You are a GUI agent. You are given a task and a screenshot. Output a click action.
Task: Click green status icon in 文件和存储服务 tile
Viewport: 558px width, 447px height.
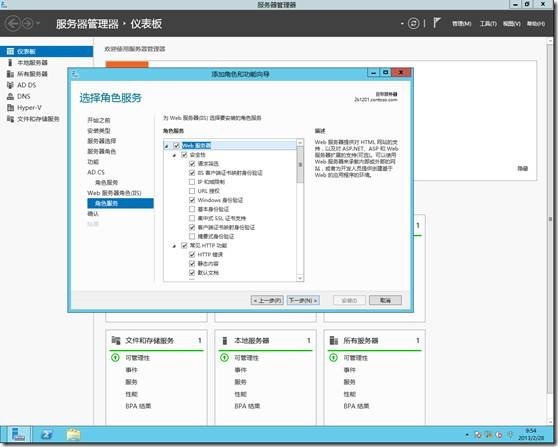tap(115, 357)
